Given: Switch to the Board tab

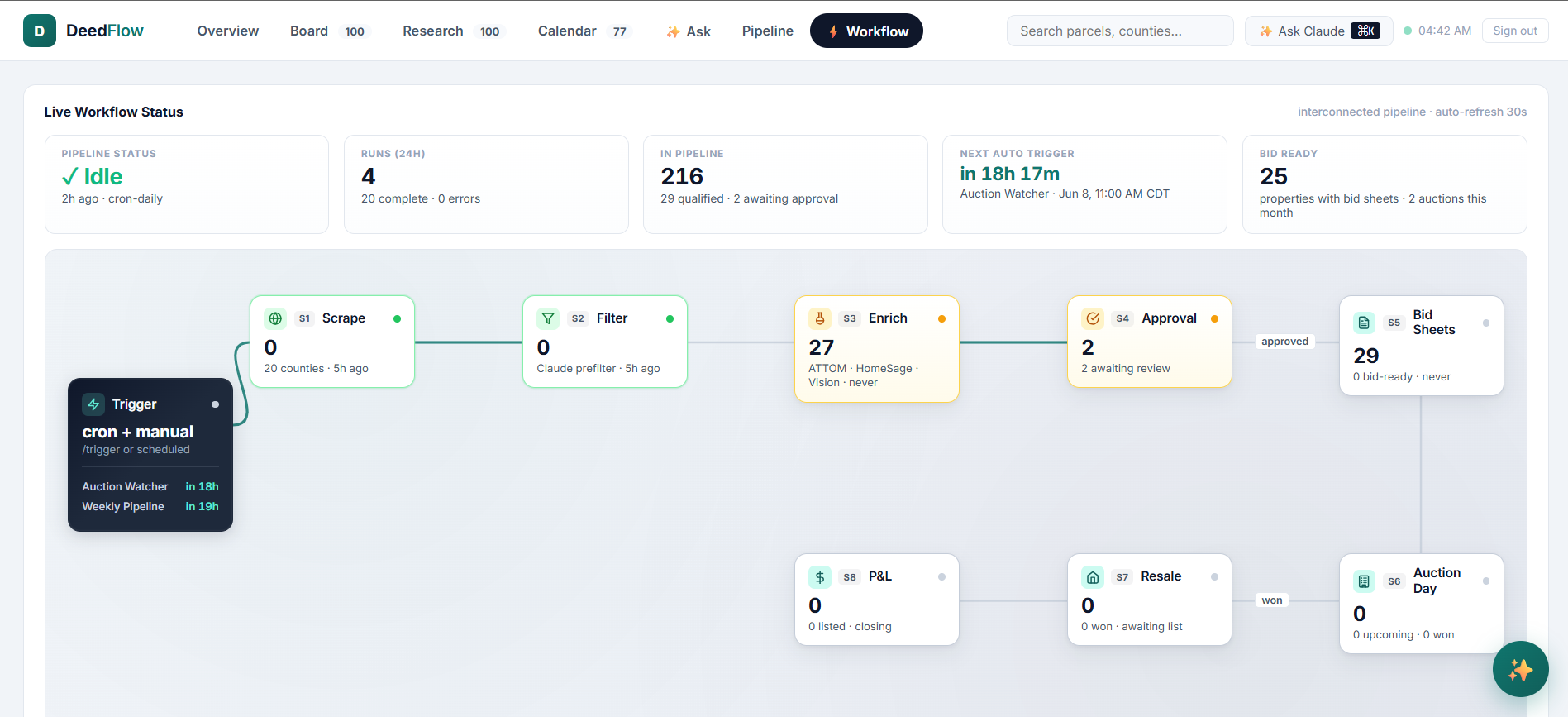Looking at the screenshot, I should [330, 31].
